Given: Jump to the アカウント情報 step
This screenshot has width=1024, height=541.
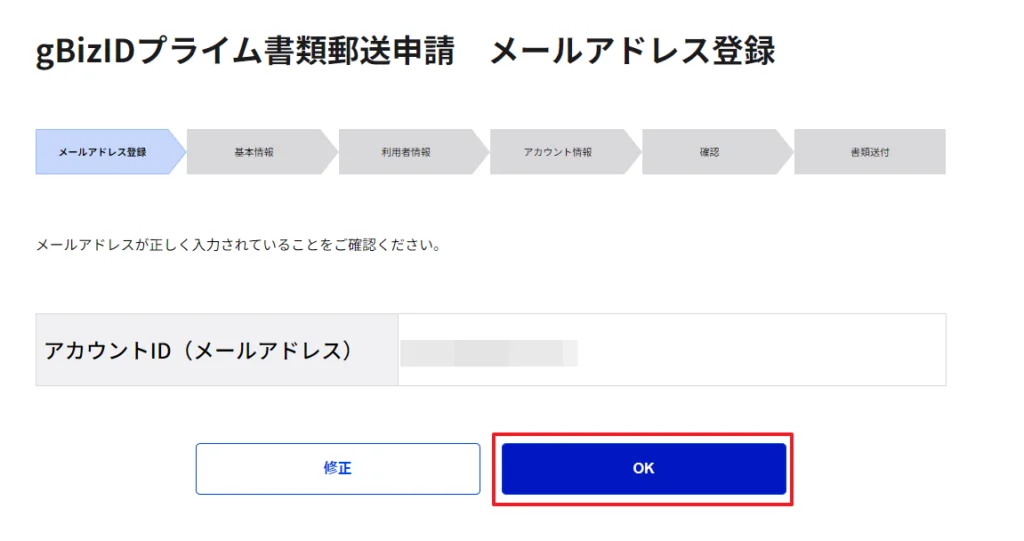Looking at the screenshot, I should pyautogui.click(x=557, y=152).
